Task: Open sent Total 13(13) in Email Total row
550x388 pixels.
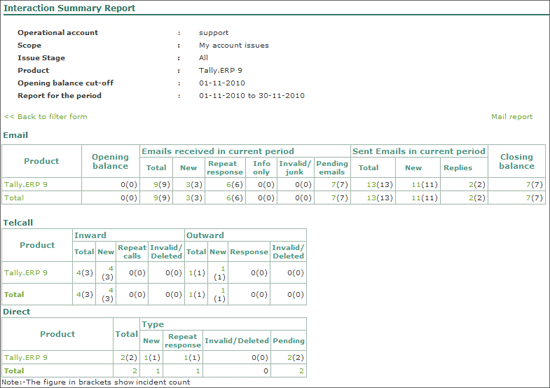Action: [380, 198]
